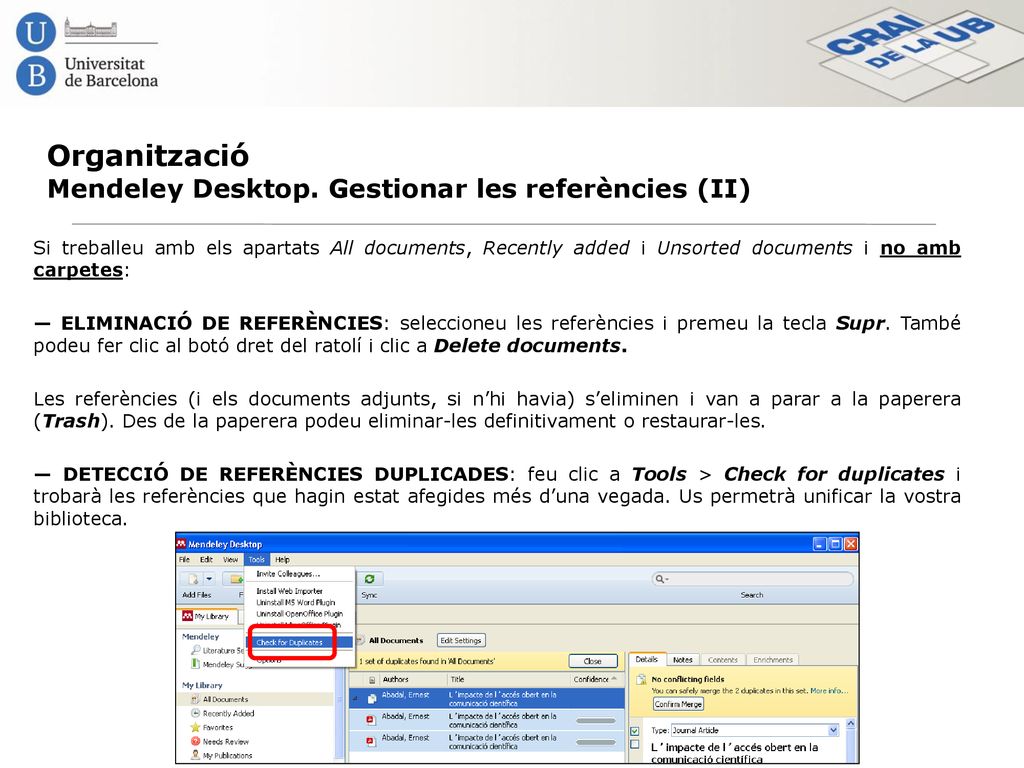Switch to the Enrichments tab
Viewport: 1024px width, 768px height.
point(773,660)
